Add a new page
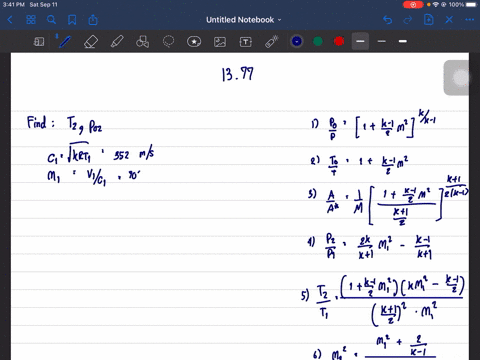This screenshot has width=480, height=360. click(428, 20)
